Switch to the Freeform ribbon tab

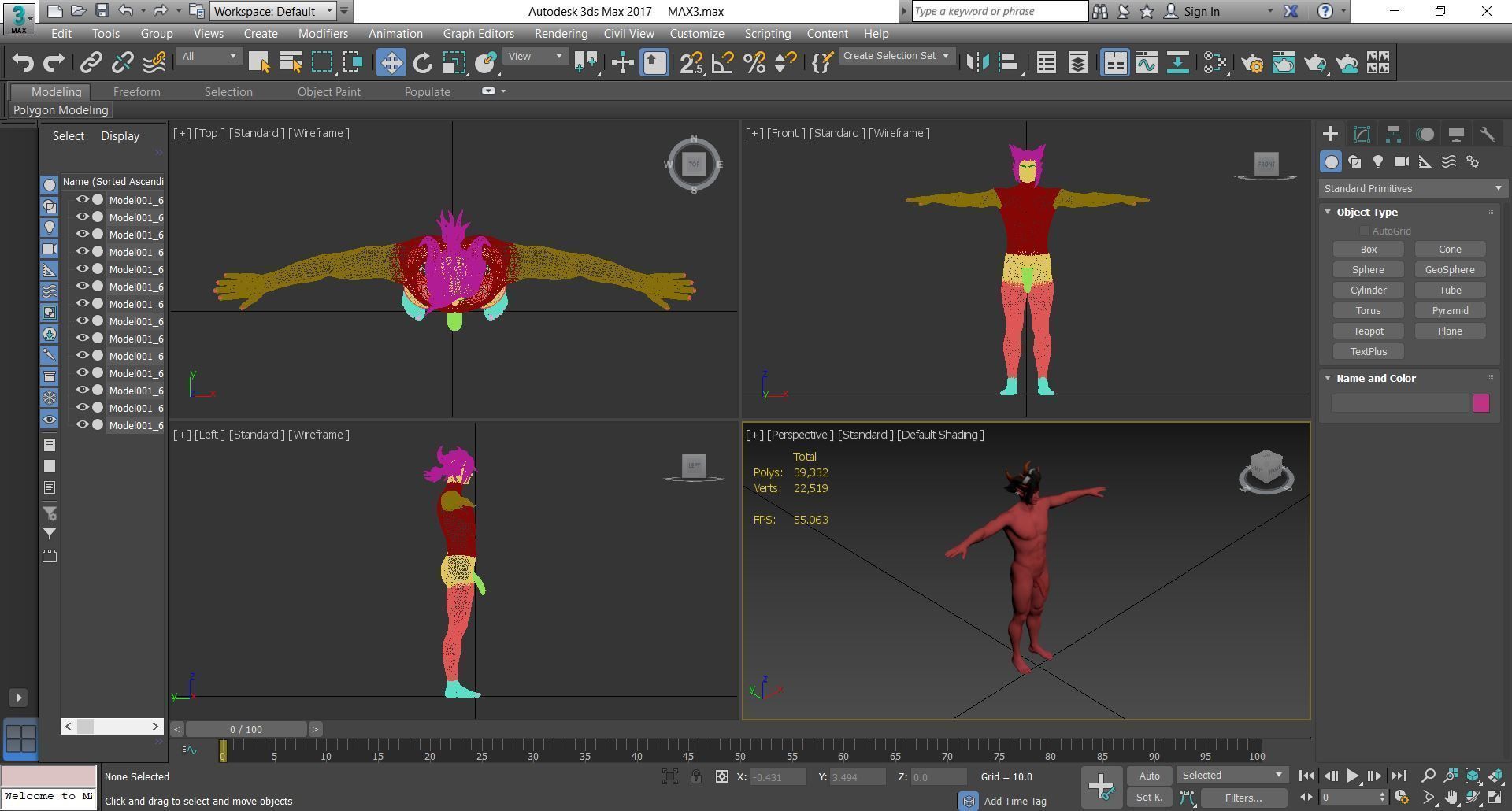[x=136, y=92]
